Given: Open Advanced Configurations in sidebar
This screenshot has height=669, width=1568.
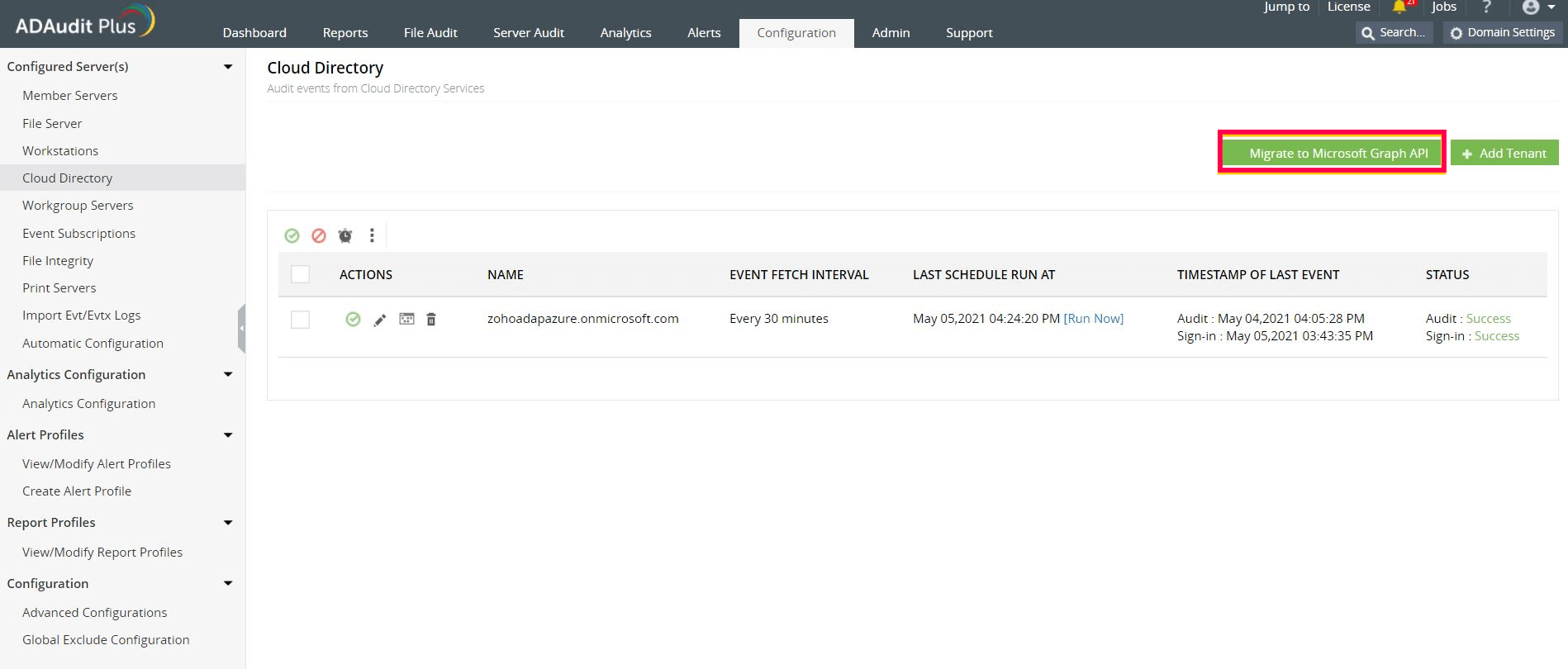Looking at the screenshot, I should tap(95, 613).
